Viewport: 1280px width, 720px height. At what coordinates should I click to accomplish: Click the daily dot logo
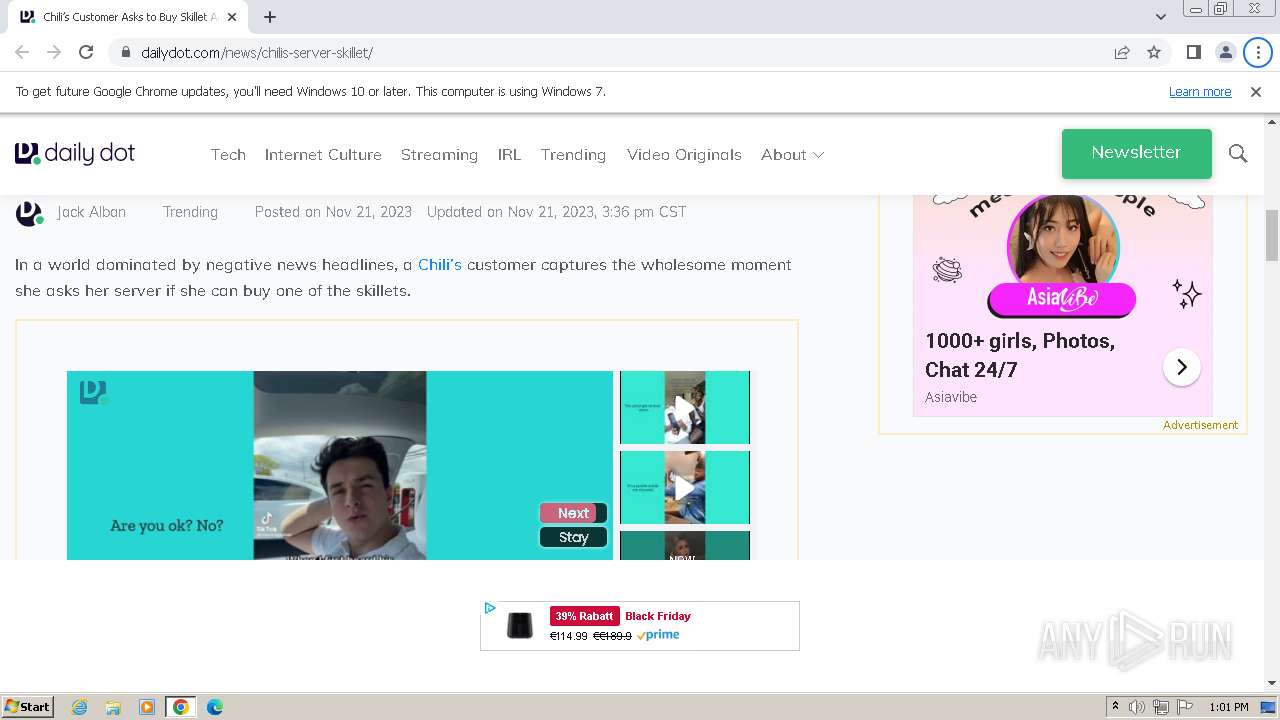75,153
